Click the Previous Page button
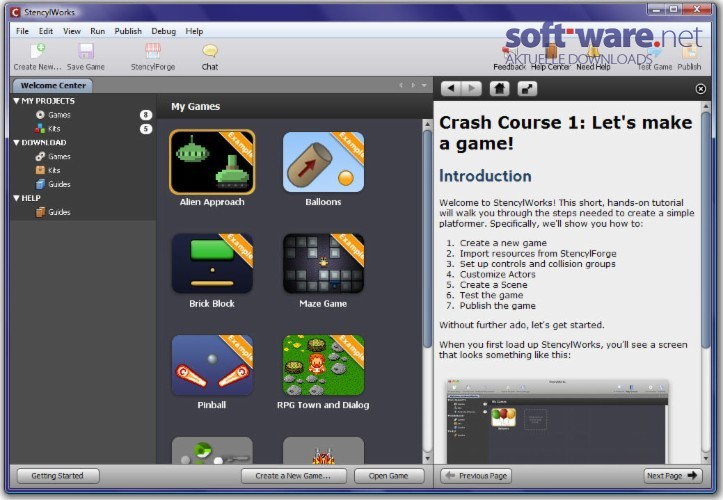 point(476,476)
